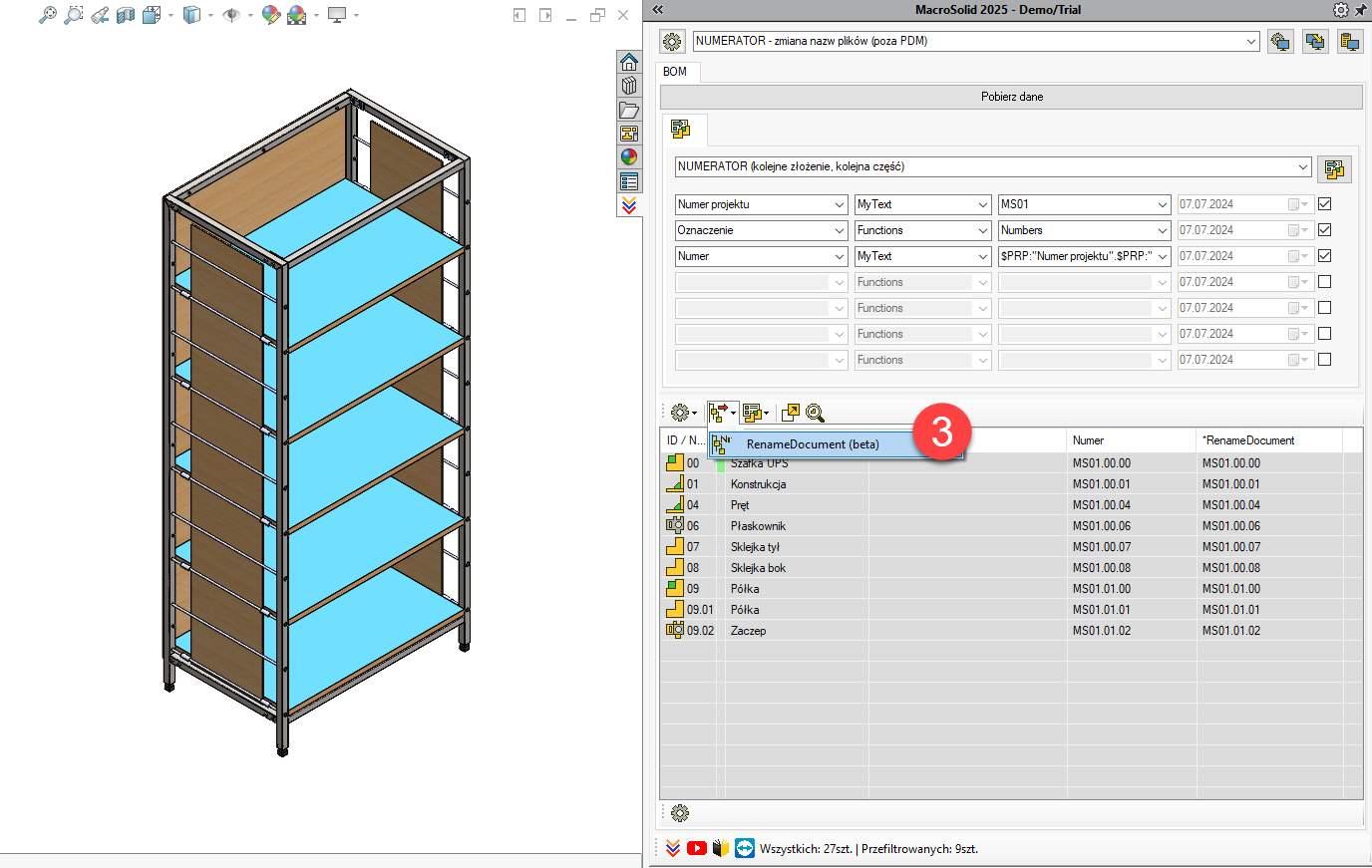Click icon button right of NUMERATOR kolejne złożenie
This screenshot has height=868, width=1372.
pos(1334,168)
